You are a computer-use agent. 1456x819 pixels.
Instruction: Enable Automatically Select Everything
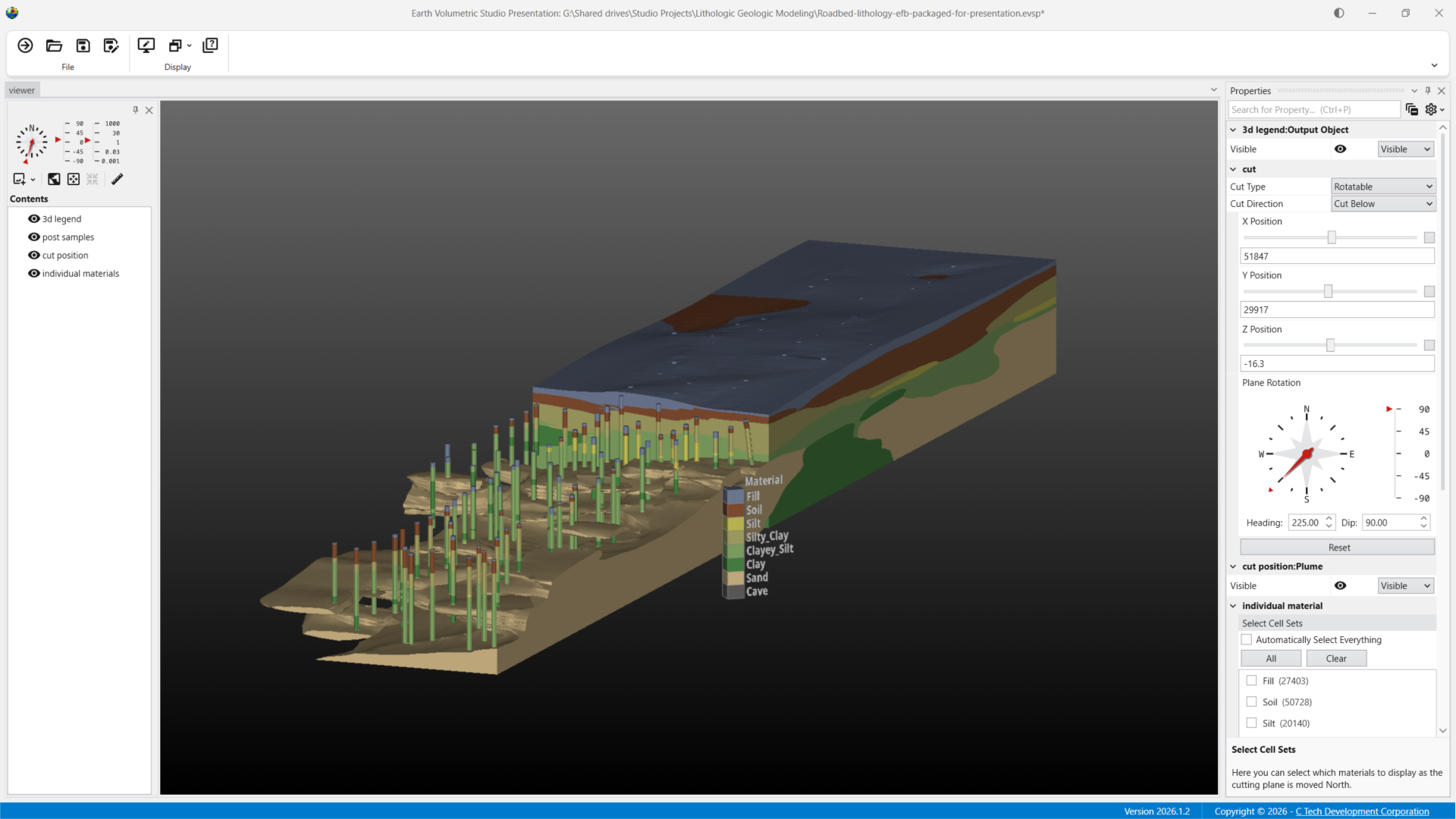(1246, 639)
